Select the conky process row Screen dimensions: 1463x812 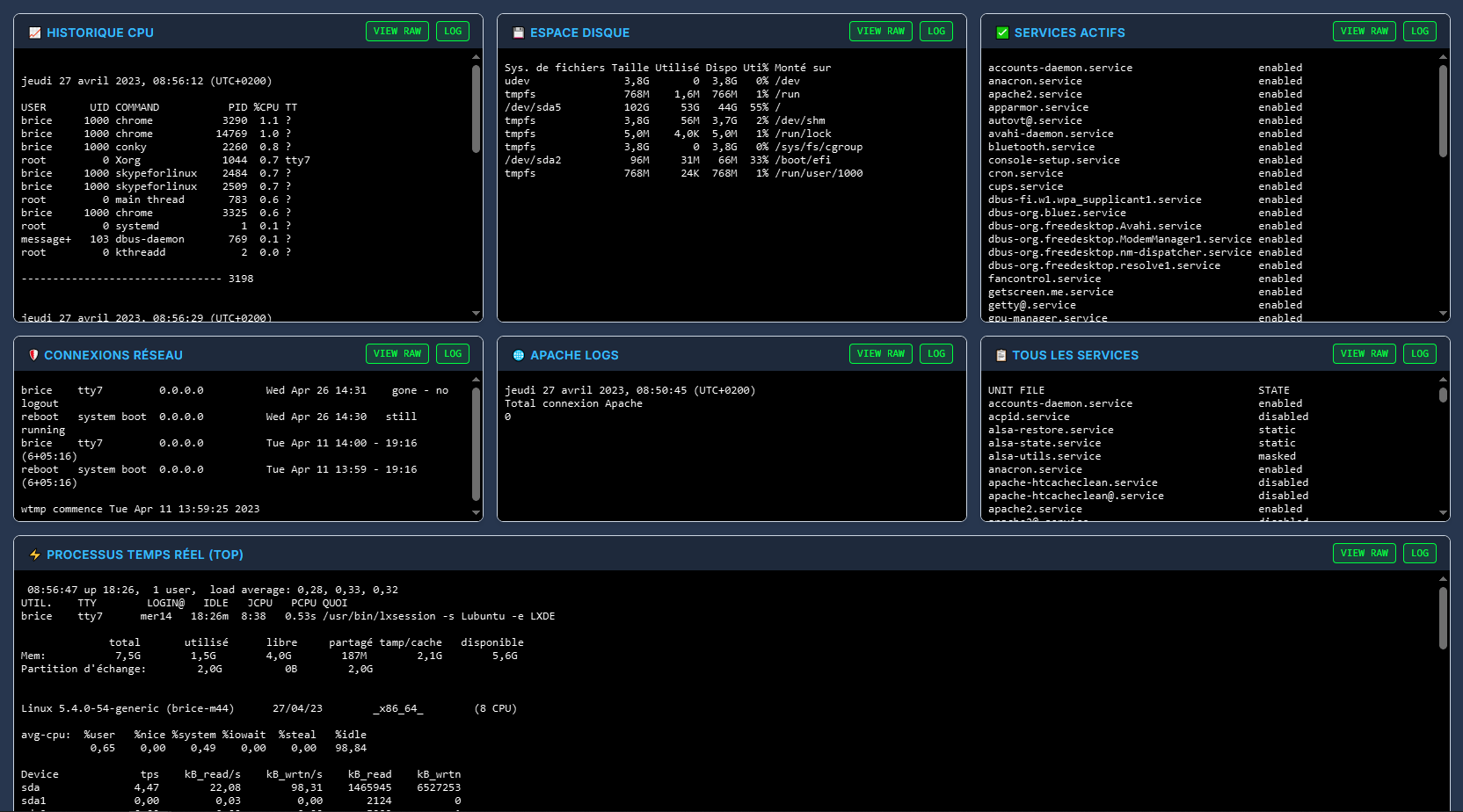(156, 147)
